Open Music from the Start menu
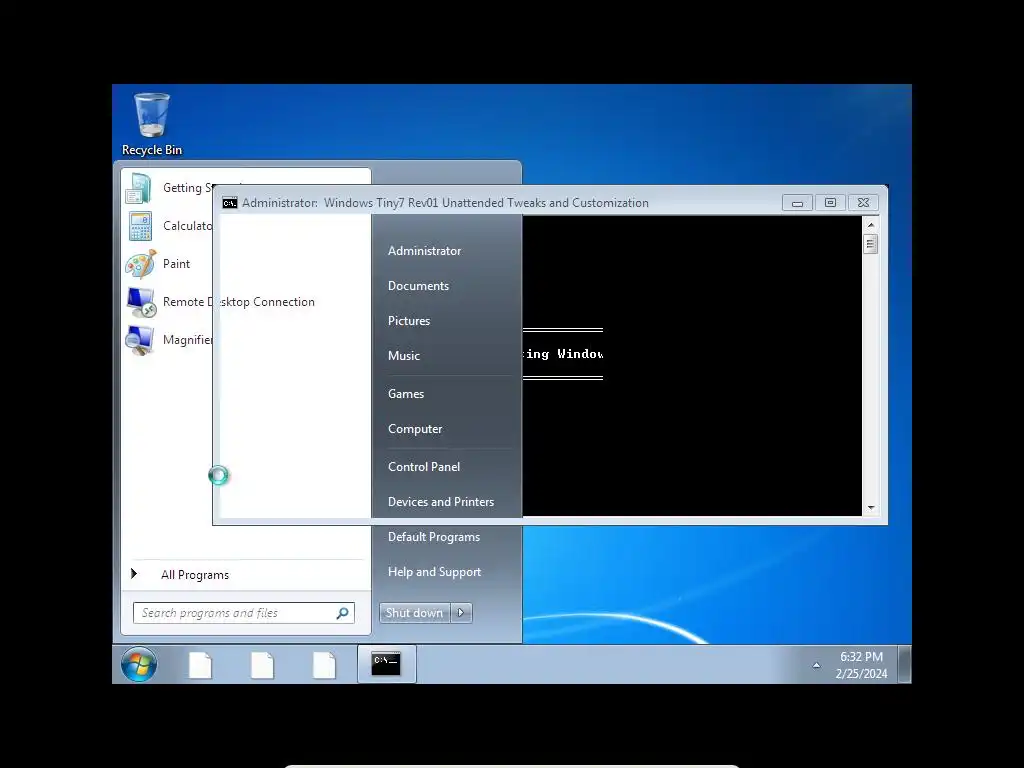The height and width of the screenshot is (768, 1024). click(404, 356)
